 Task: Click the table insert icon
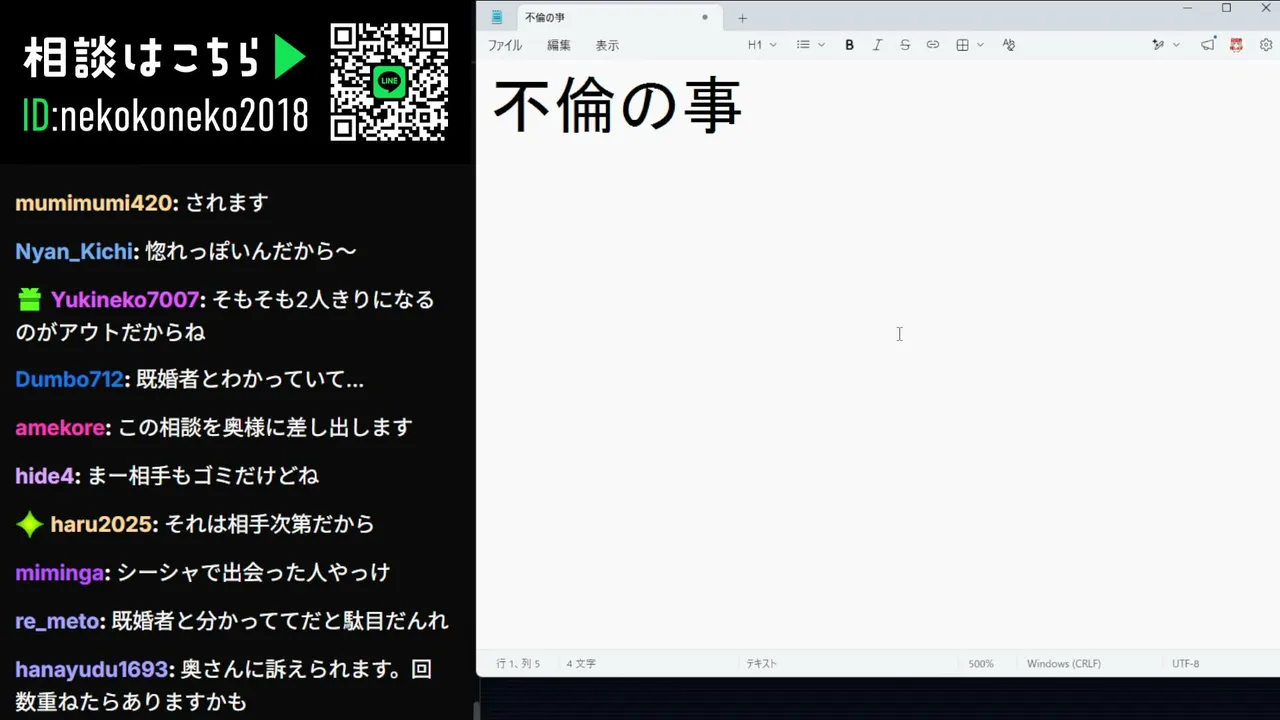point(962,45)
